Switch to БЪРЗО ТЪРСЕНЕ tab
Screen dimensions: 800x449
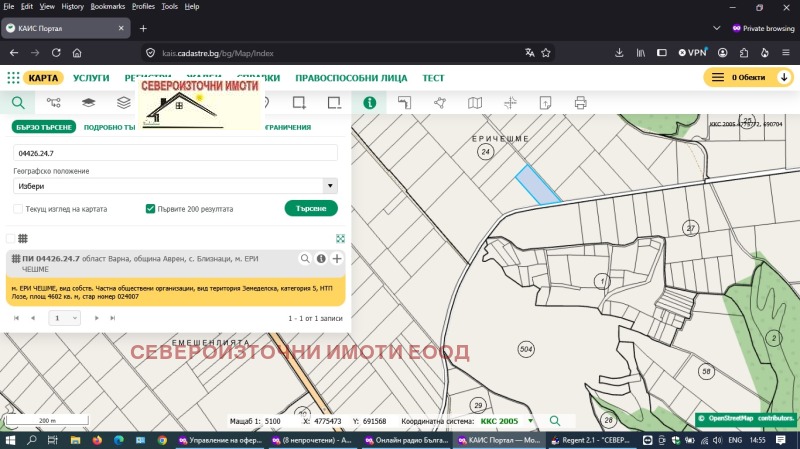click(43, 127)
